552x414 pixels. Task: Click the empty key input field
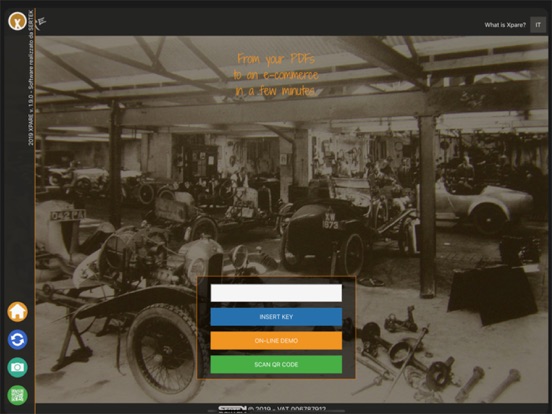pos(276,293)
